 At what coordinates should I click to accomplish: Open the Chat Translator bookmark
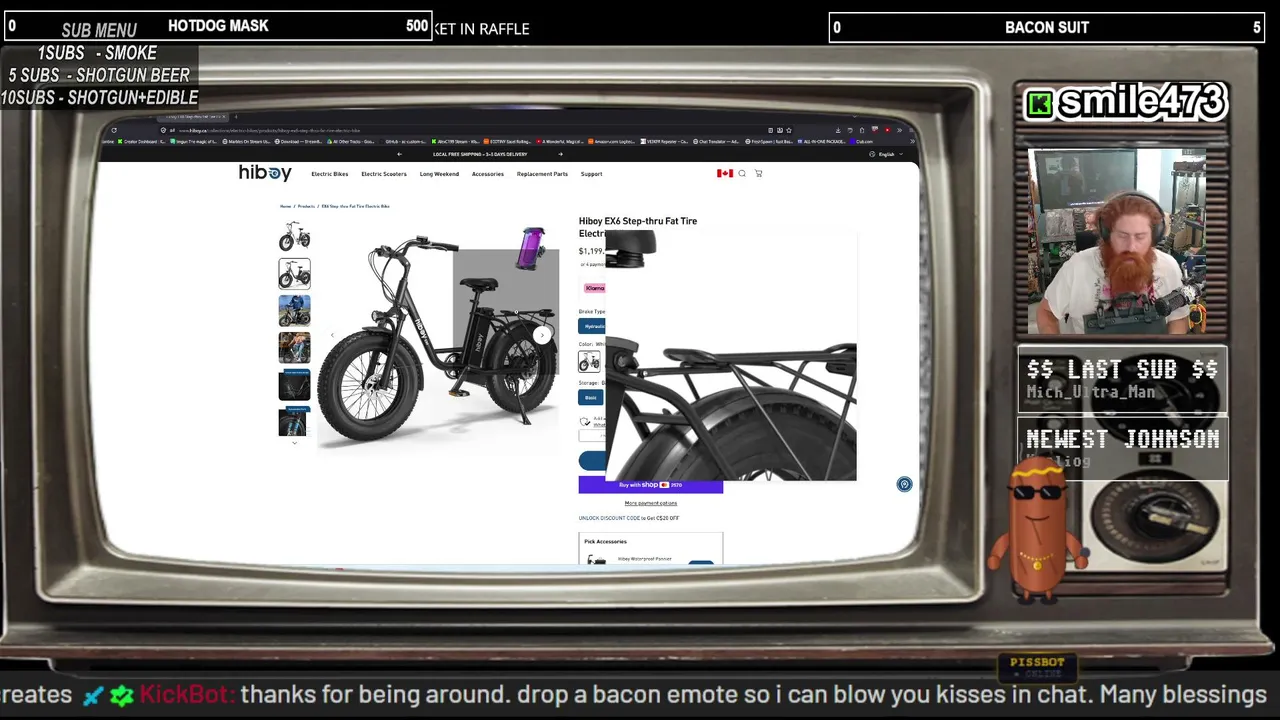point(717,142)
